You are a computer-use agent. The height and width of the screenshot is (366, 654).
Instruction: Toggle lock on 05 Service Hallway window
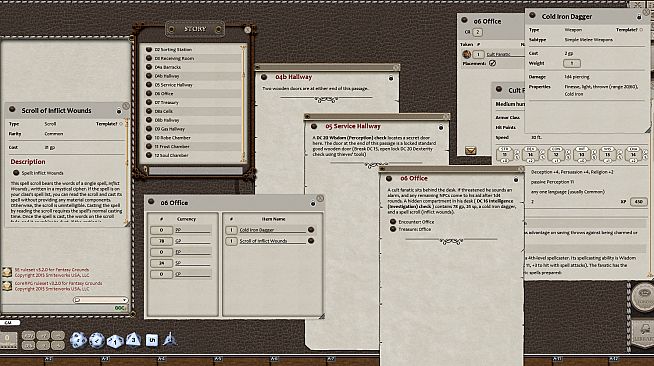pos(440,127)
